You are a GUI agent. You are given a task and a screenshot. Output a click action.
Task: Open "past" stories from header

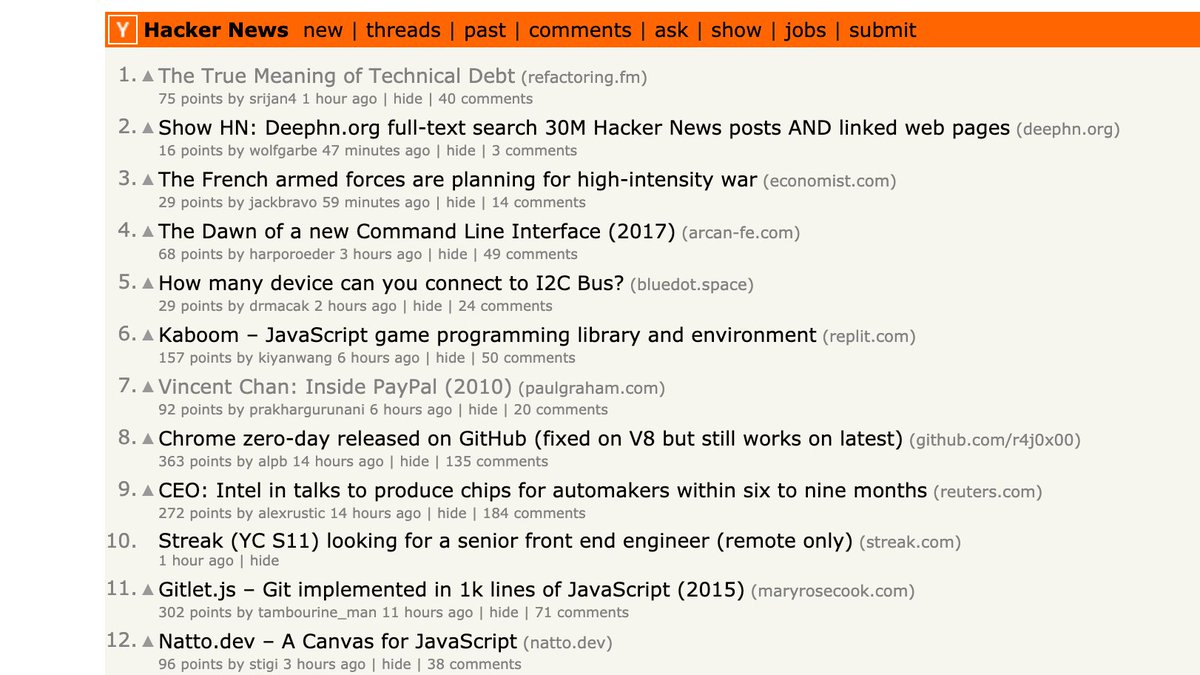(485, 30)
